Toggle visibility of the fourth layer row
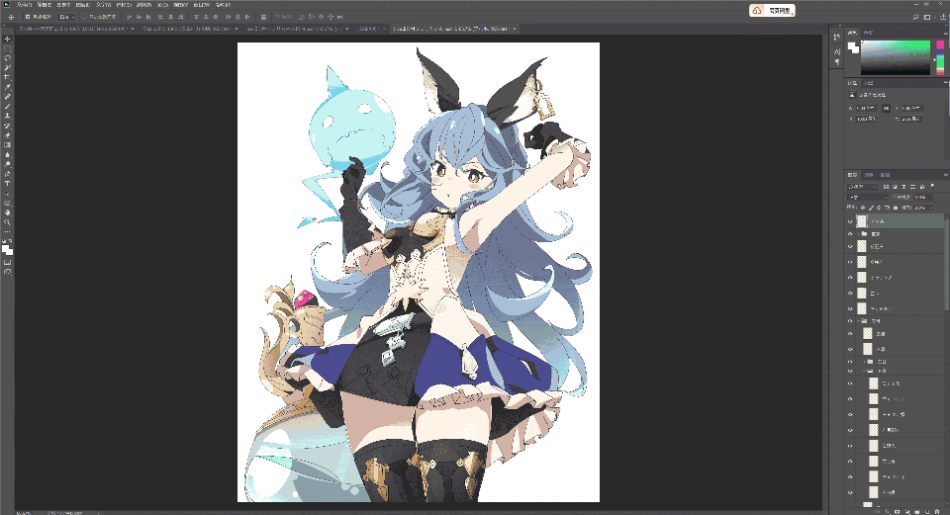 [850, 262]
